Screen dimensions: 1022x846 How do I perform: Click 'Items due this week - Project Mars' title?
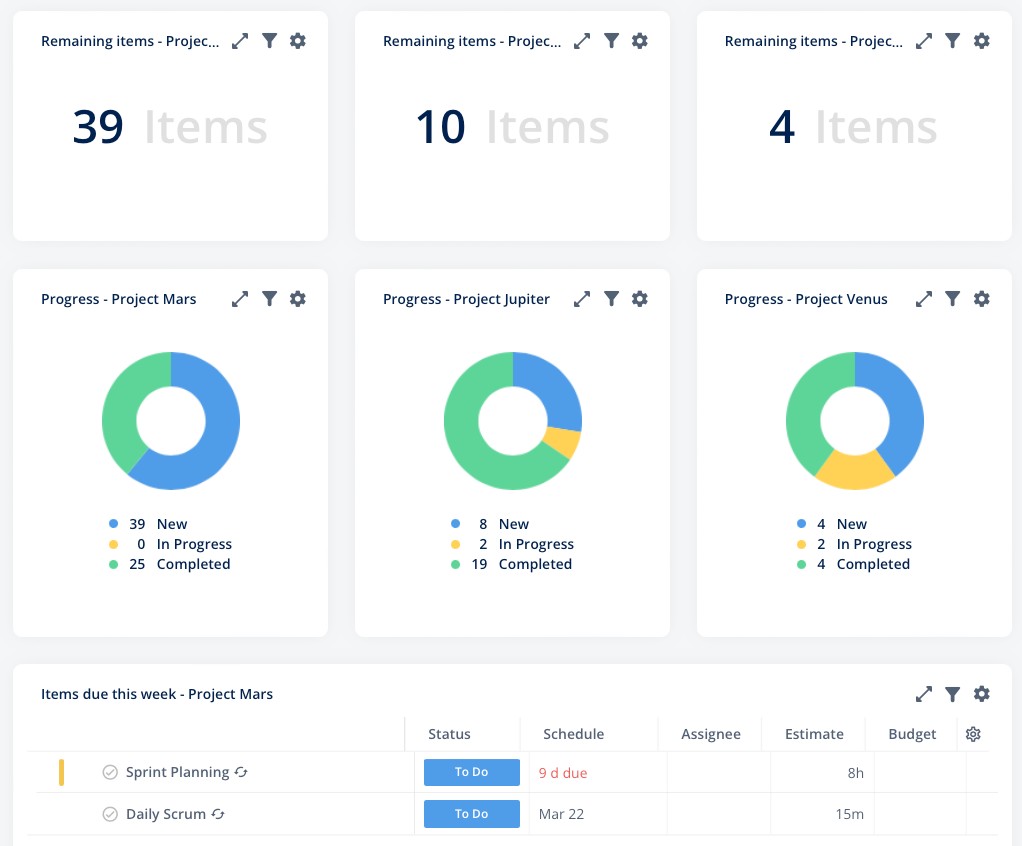pos(157,694)
